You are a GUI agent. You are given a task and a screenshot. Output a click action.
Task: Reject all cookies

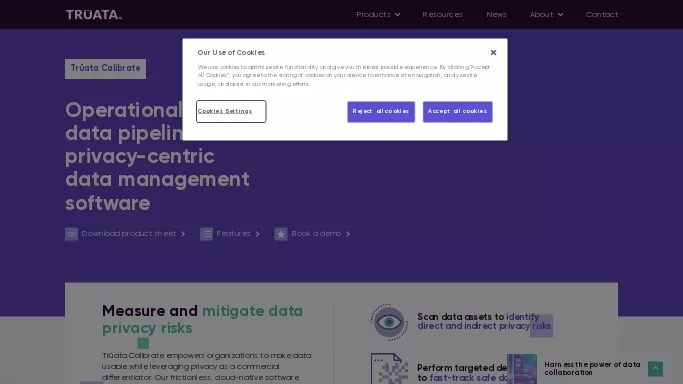click(x=381, y=111)
